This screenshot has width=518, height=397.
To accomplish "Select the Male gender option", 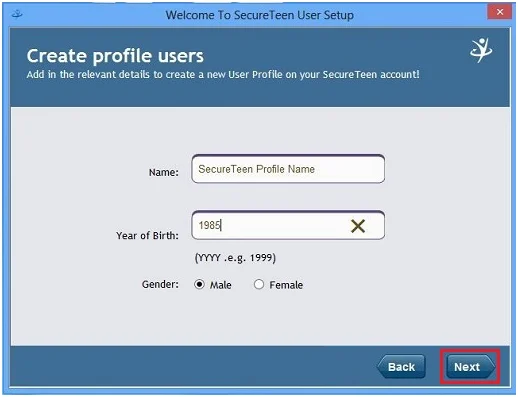I will click(x=199, y=284).
